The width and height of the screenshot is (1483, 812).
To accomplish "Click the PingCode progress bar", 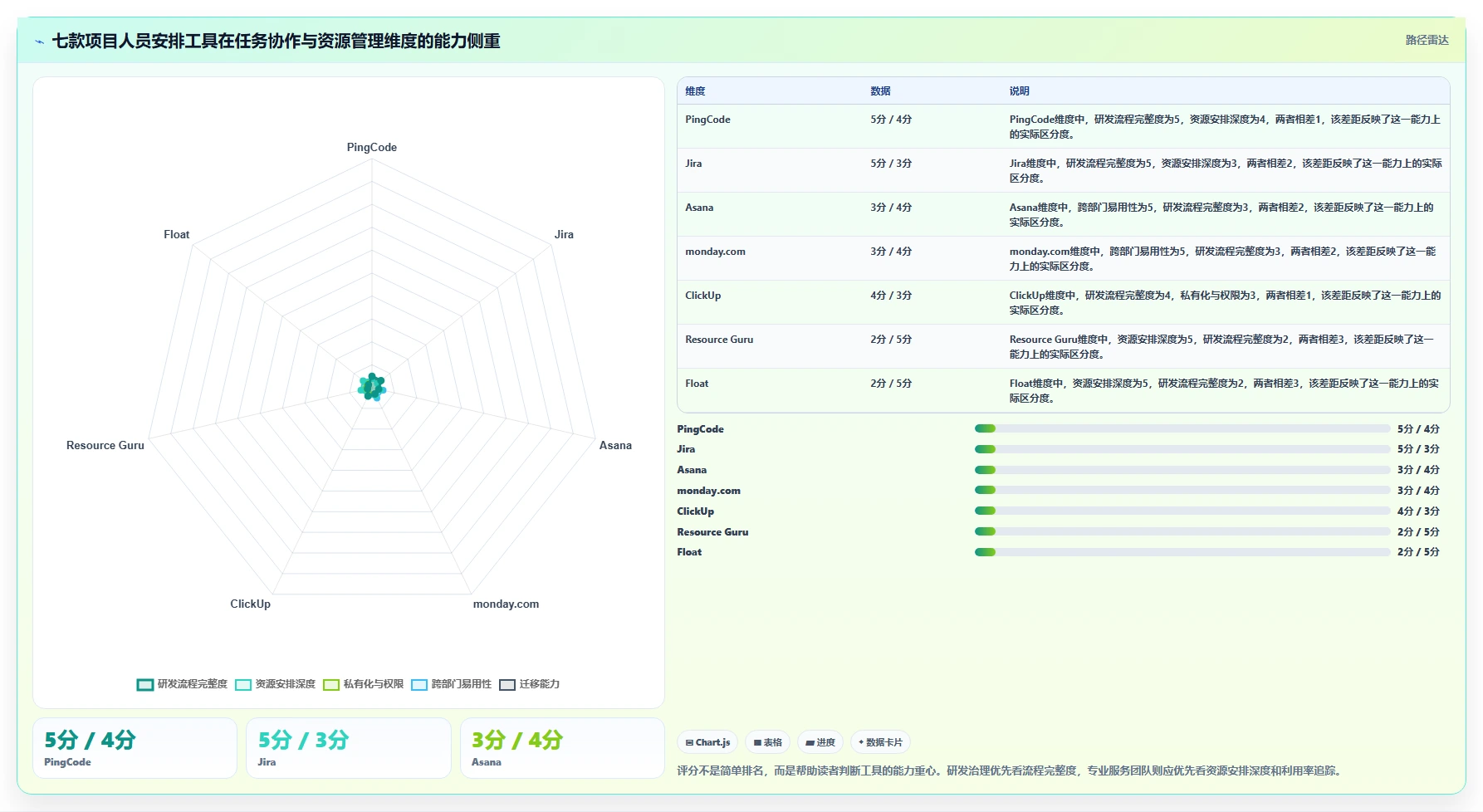I will (1182, 428).
